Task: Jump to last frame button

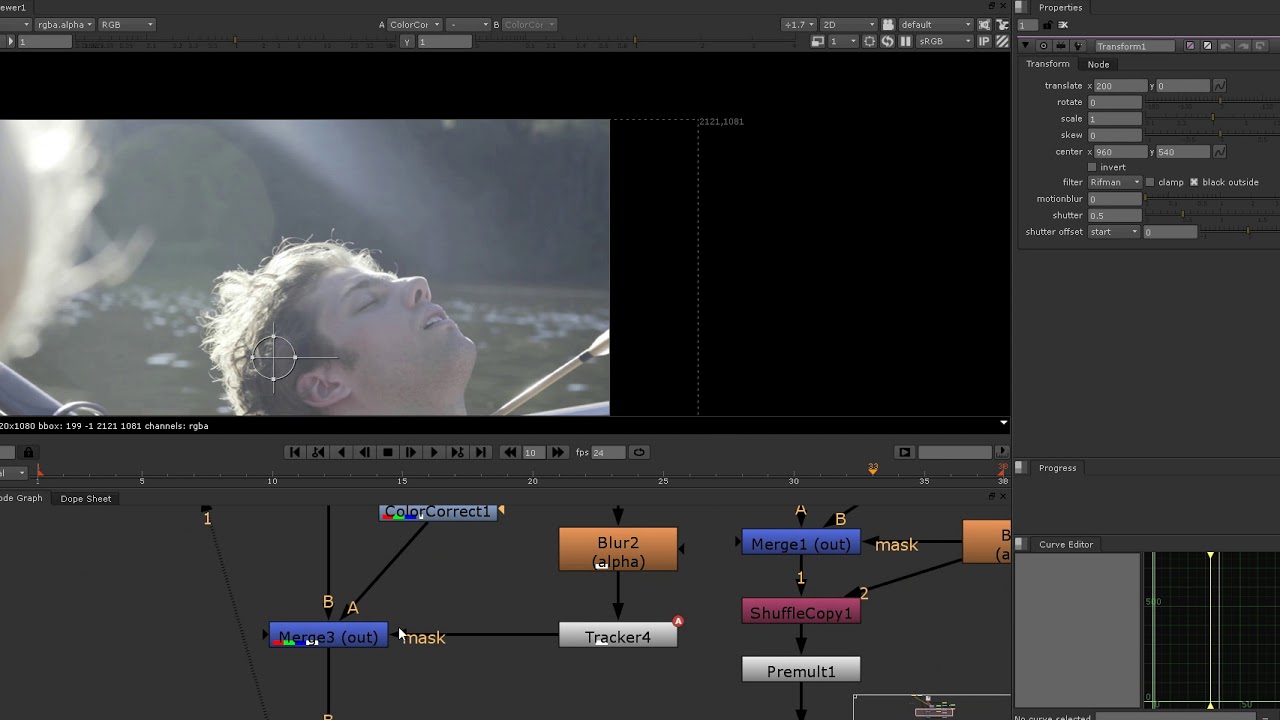Action: pyautogui.click(x=481, y=452)
